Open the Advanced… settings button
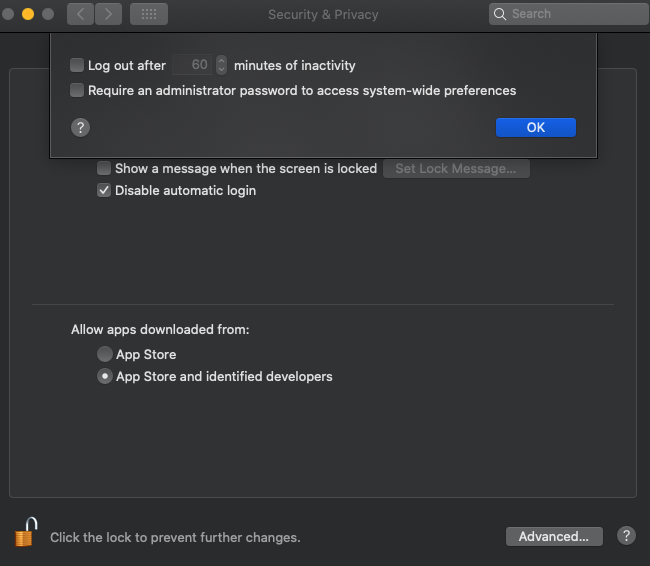This screenshot has height=566, width=650. point(554,536)
